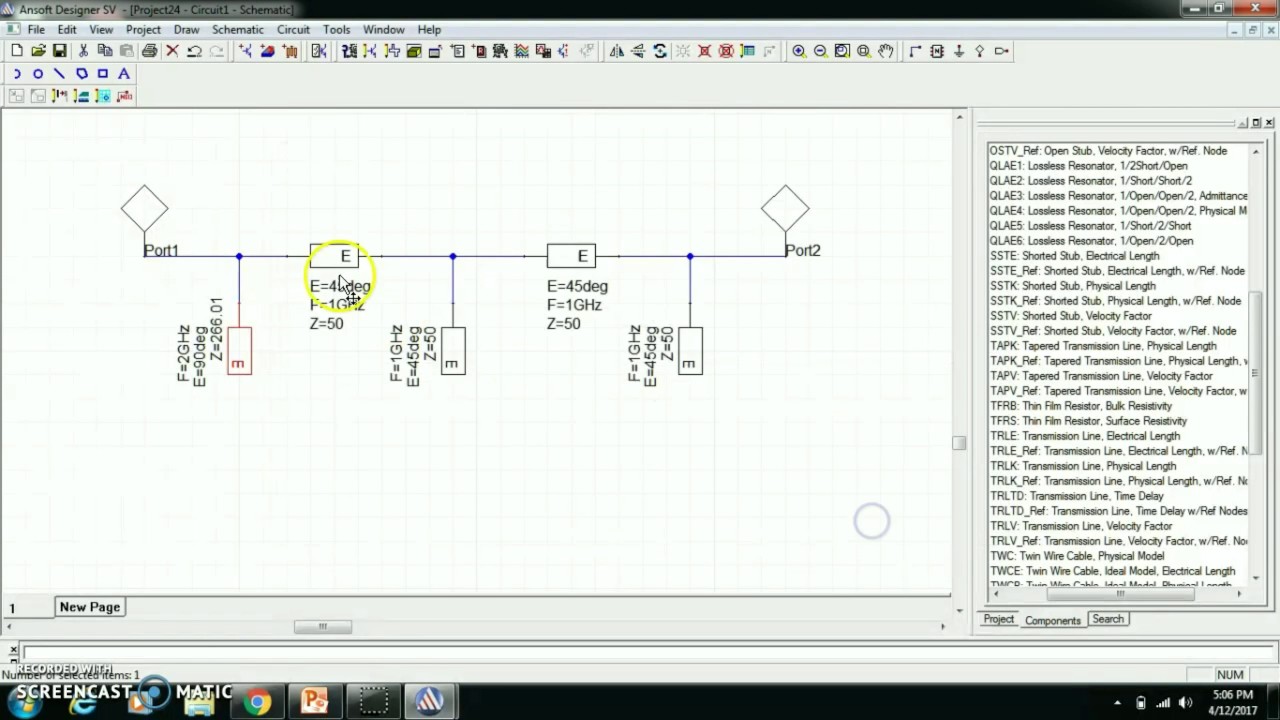Viewport: 1280px width, 720px height.
Task: Select TRLTD: Transmission Line, Time Delay
Action: point(1077,496)
